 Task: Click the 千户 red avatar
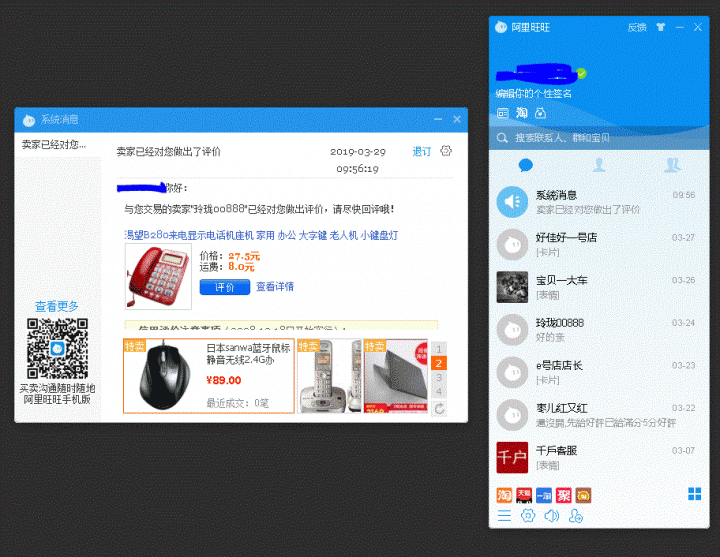tap(512, 458)
